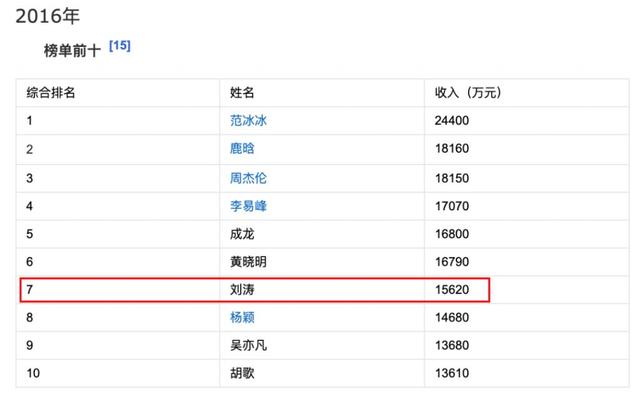The width and height of the screenshot is (640, 398).
Task: Click the 榜单前十 subtitle
Action: coord(72,51)
